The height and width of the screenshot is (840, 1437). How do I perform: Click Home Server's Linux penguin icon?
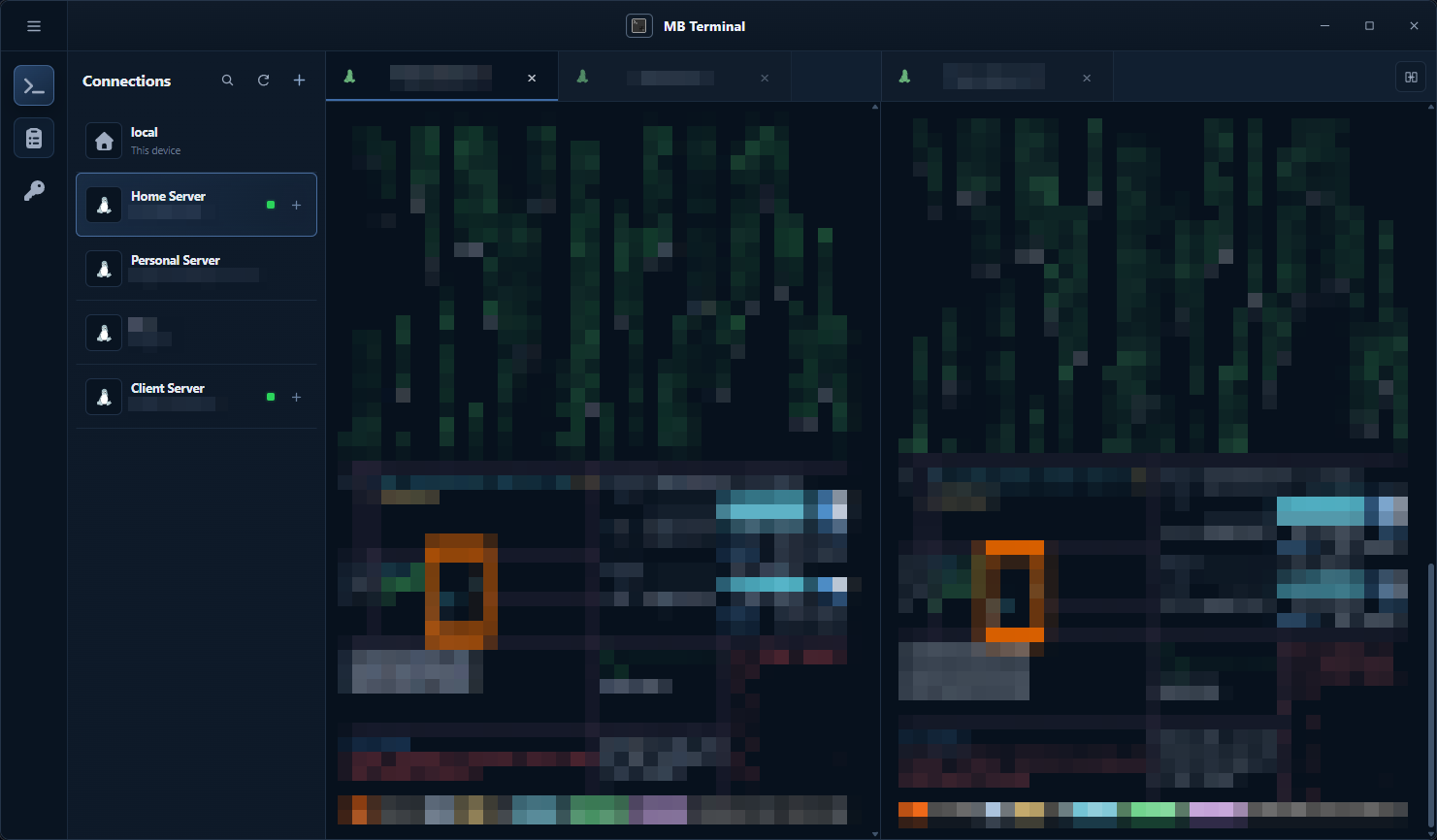pos(104,205)
